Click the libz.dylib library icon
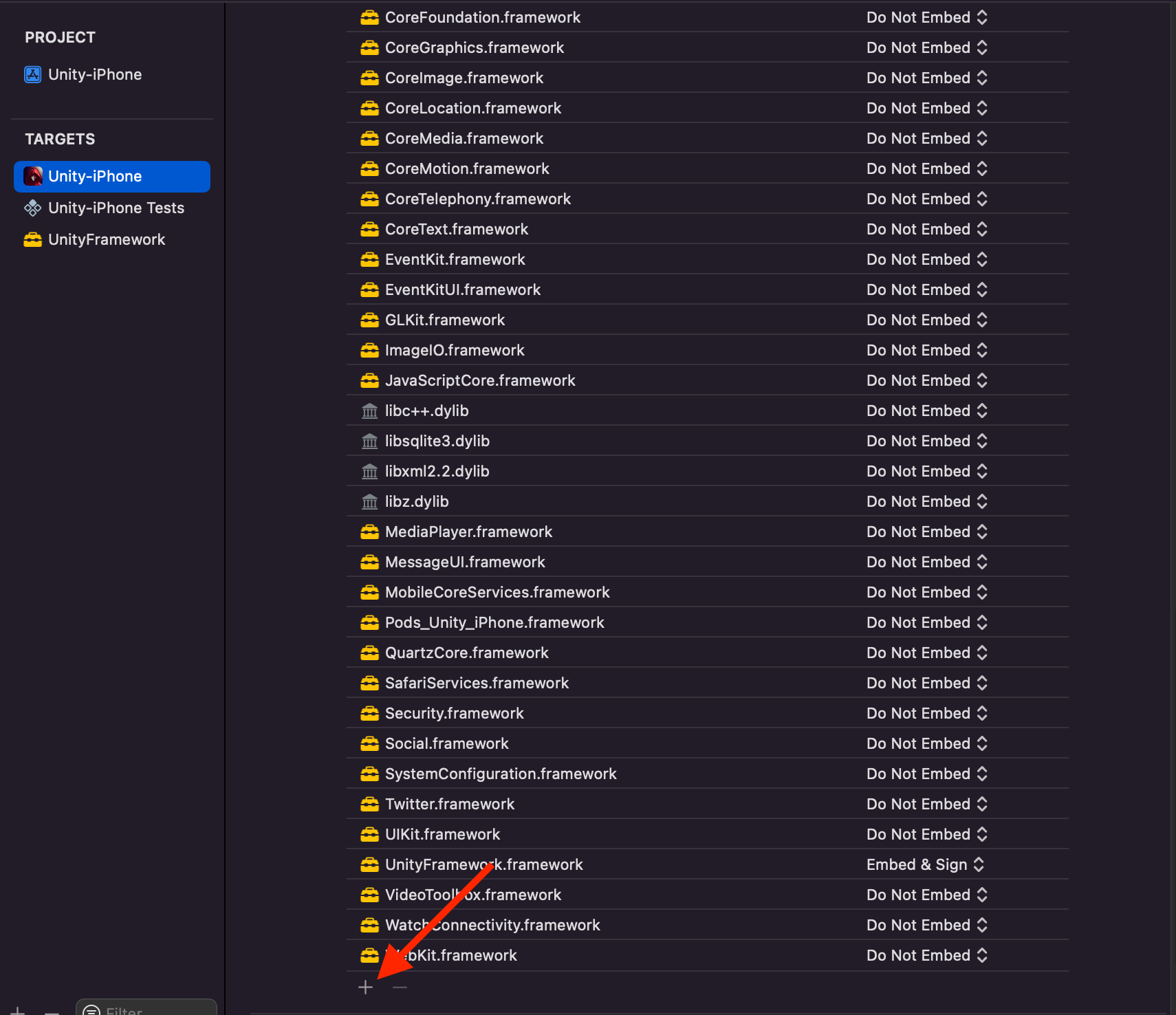The width and height of the screenshot is (1176, 1015). pos(370,502)
